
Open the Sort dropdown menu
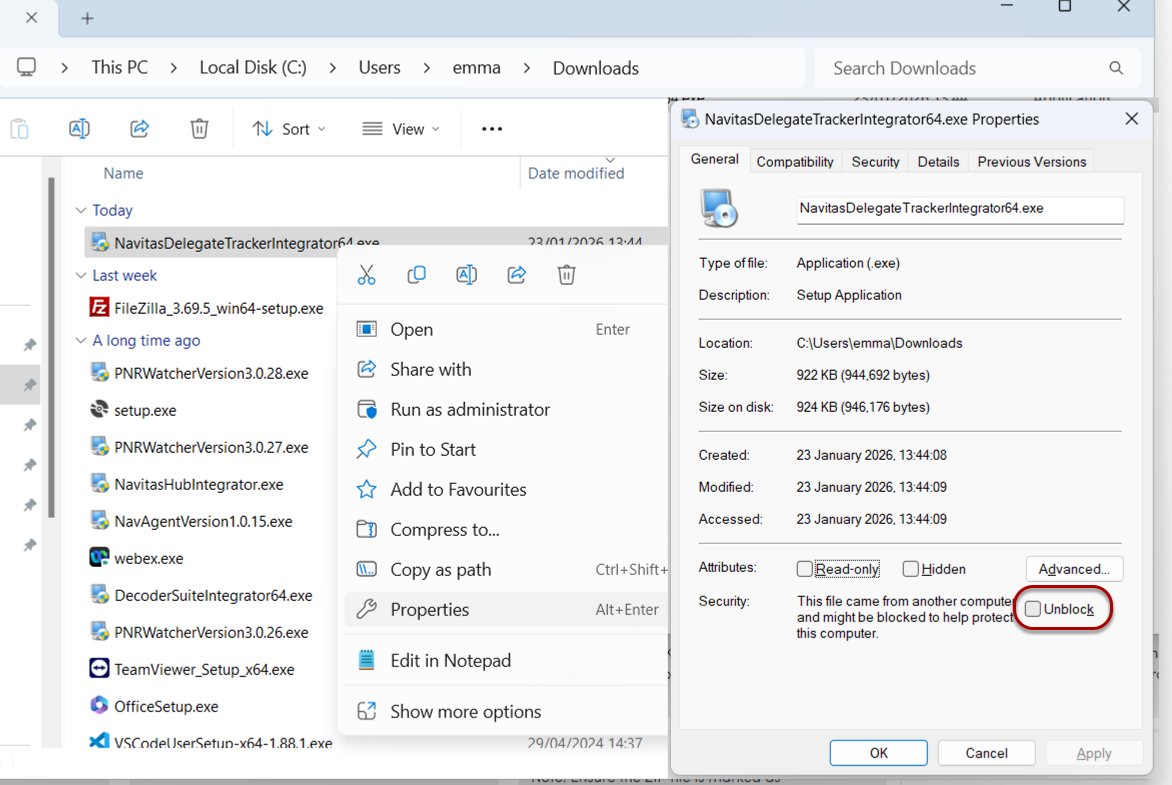[x=289, y=129]
